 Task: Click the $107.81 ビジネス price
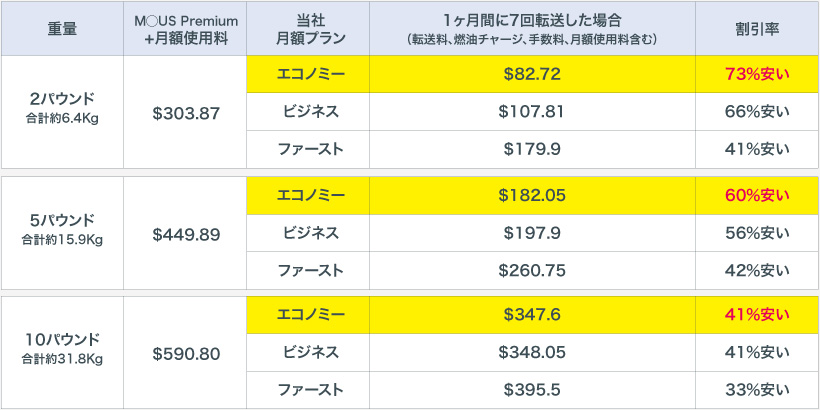pyautogui.click(x=532, y=111)
